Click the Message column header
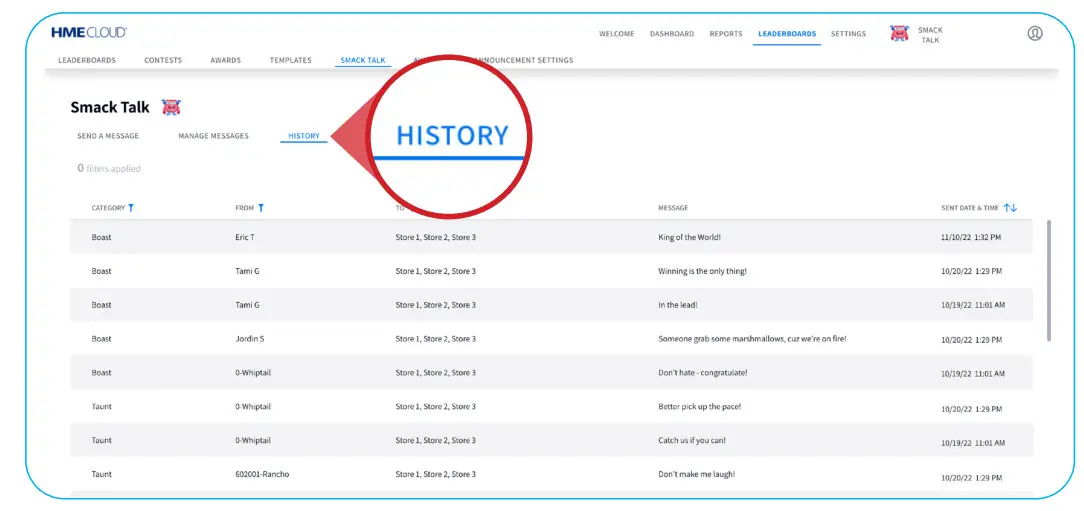The image size is (1084, 511). [673, 208]
